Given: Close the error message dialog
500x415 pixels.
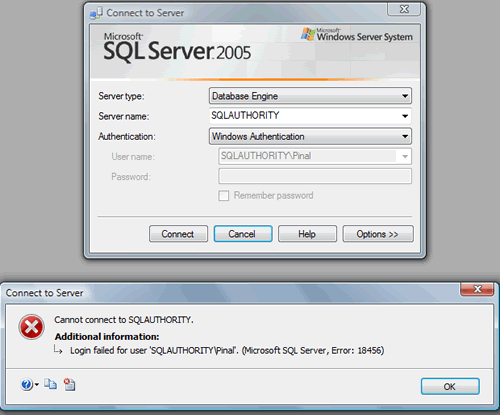Looking at the screenshot, I should (477, 289).
